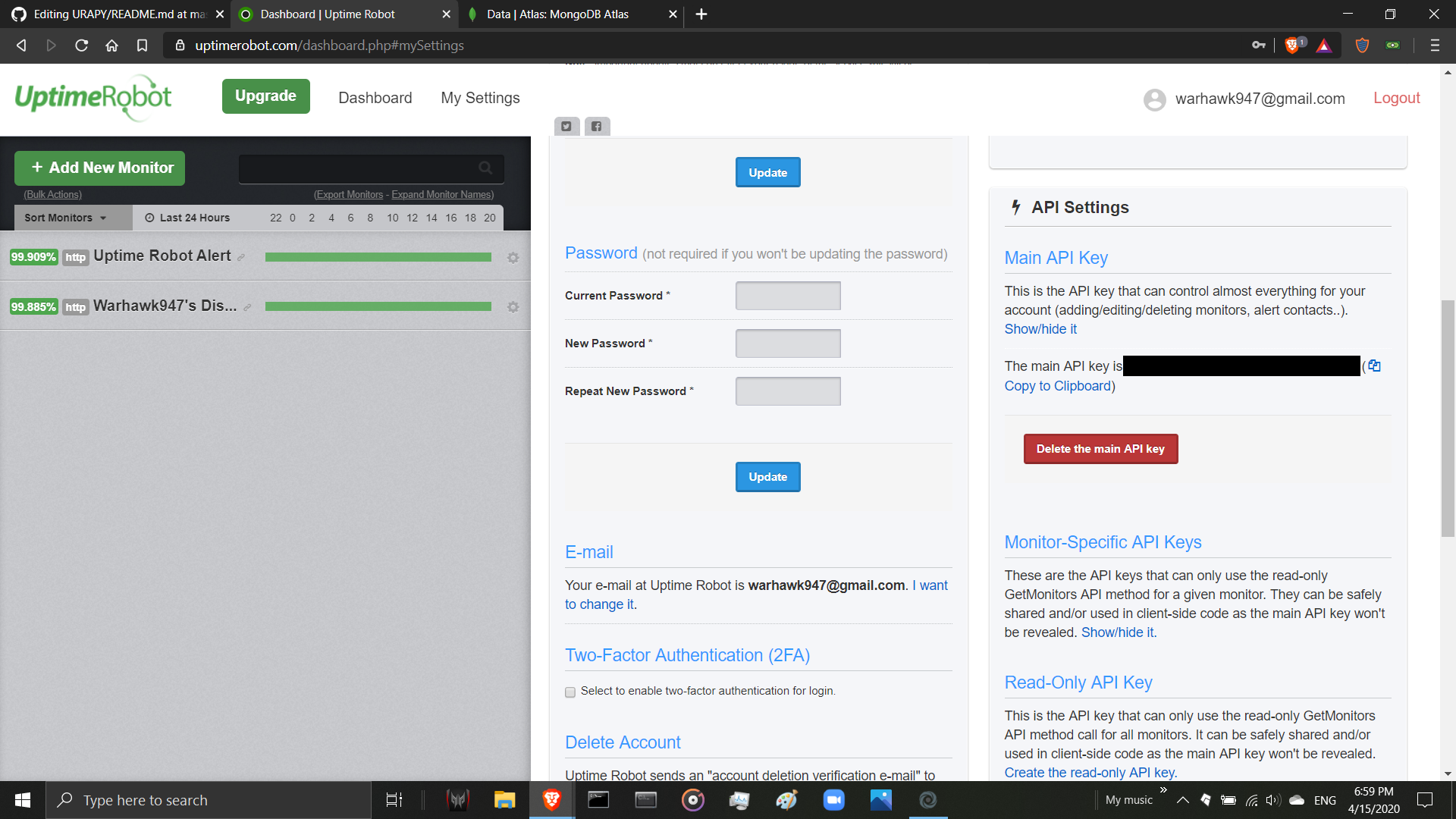Click the Brave Shields icon in address bar
Screen dimensions: 1456x819
(1293, 45)
